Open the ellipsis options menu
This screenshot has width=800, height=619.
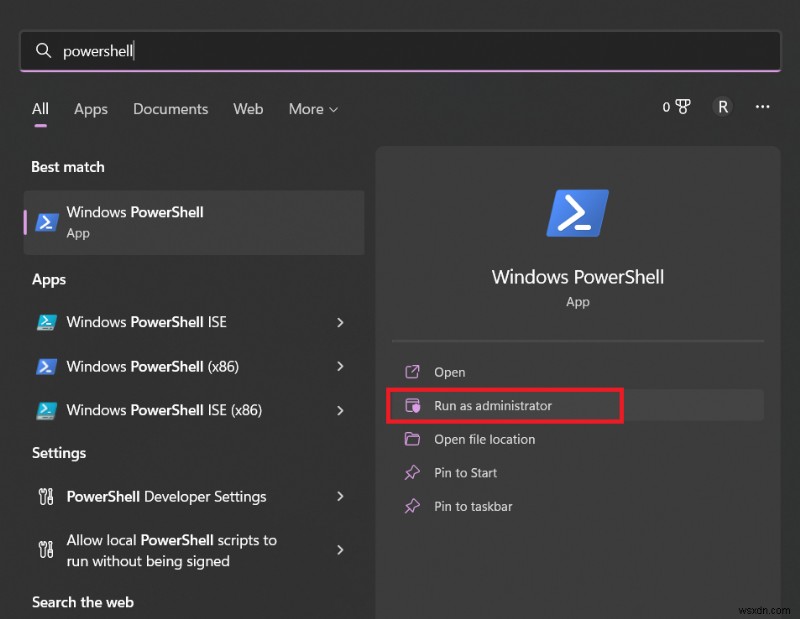pos(763,107)
